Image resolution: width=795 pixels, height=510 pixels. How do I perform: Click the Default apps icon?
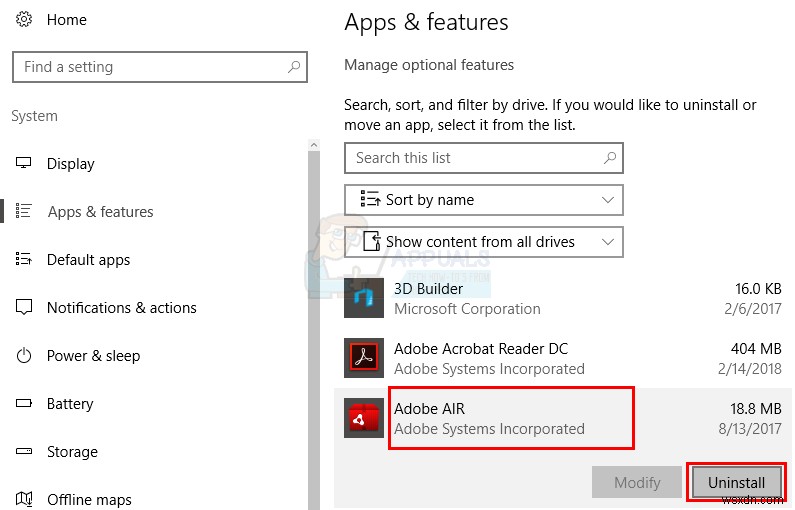pyautogui.click(x=23, y=259)
